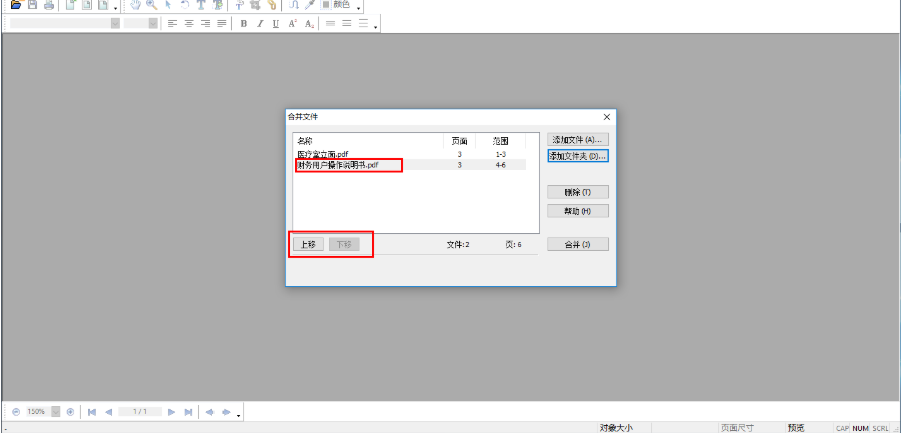The image size is (902, 433).
Task: Expand overflow arrow after 颜色 toolbar
Action: [359, 8]
